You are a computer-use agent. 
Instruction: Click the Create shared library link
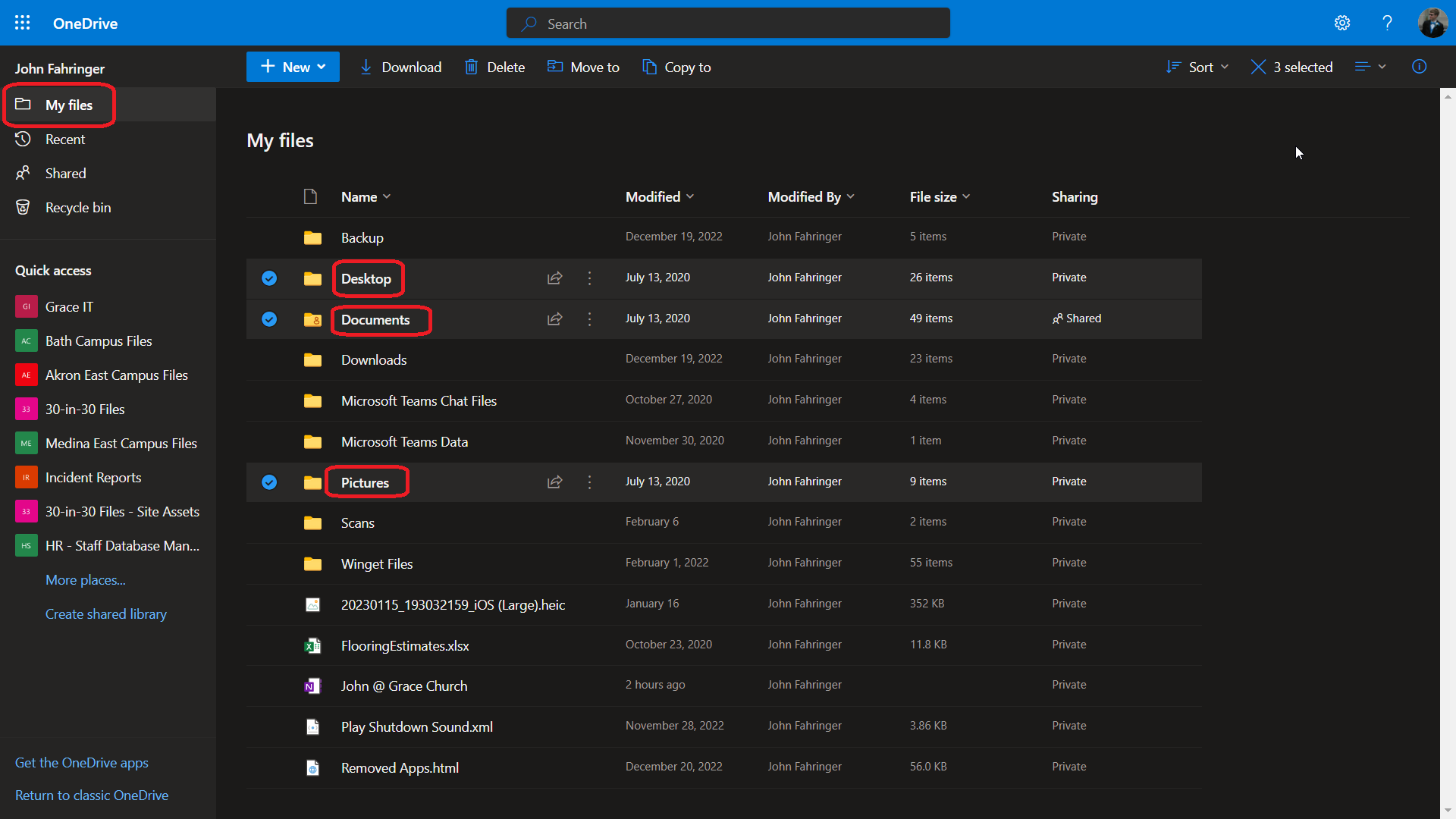click(106, 613)
